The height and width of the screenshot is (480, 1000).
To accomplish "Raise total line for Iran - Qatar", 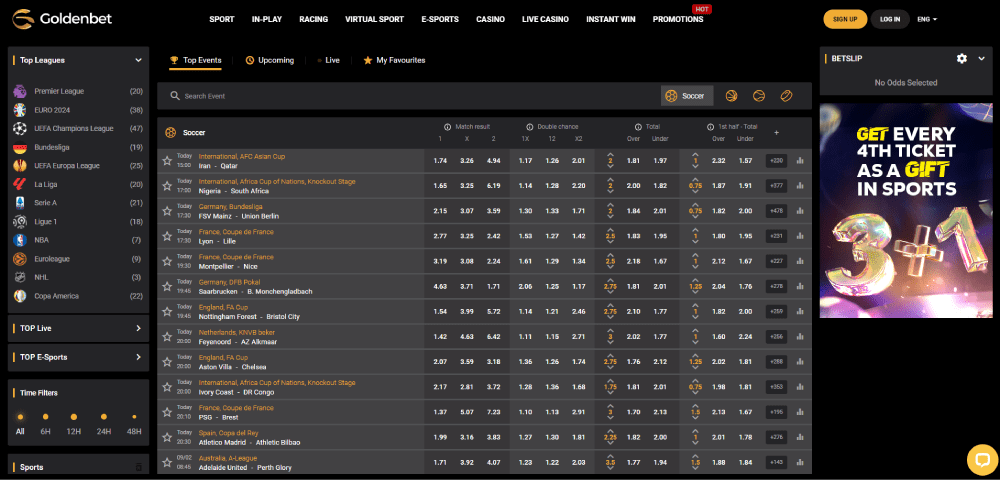I will (610, 154).
